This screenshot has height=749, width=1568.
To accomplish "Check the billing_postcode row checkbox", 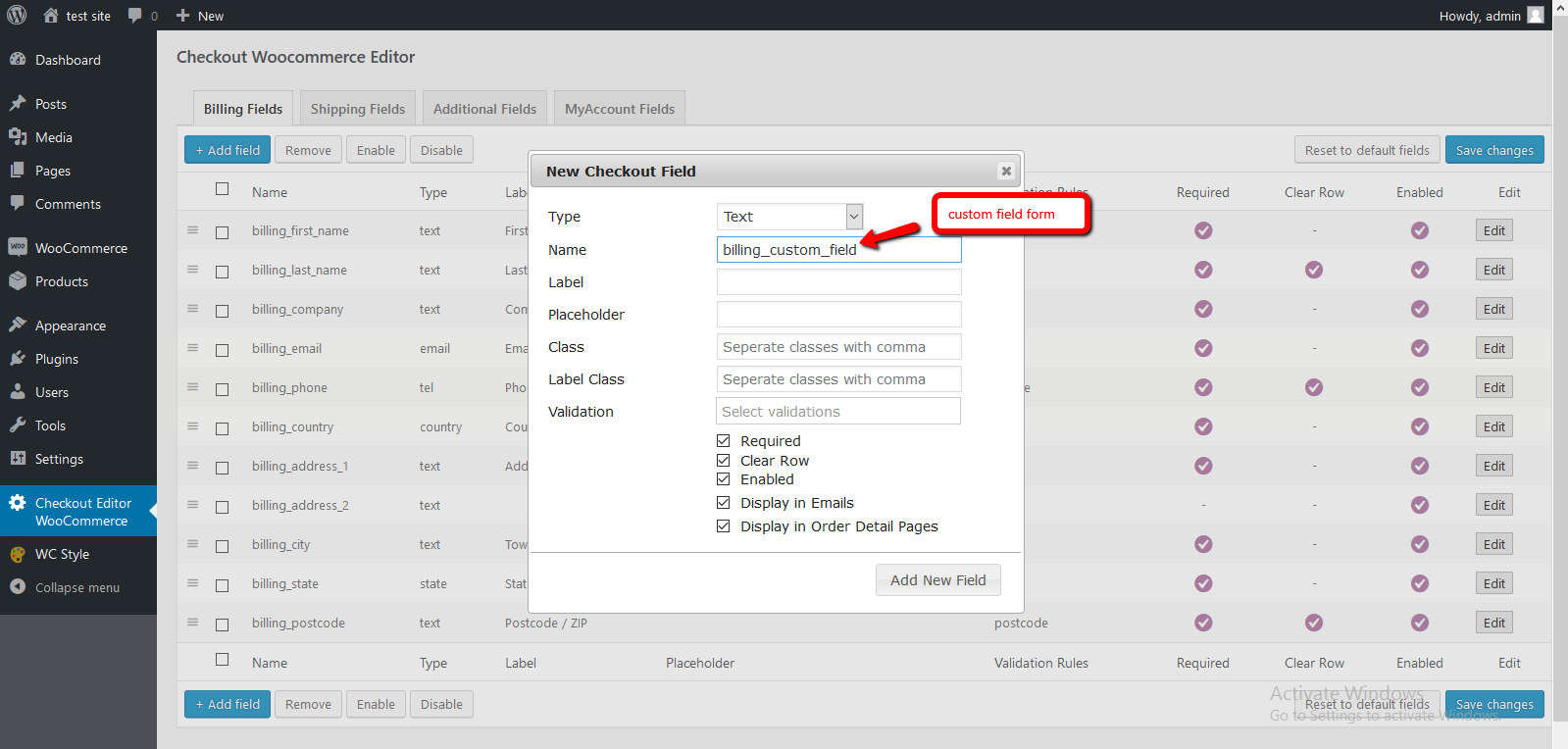I will click(x=223, y=624).
